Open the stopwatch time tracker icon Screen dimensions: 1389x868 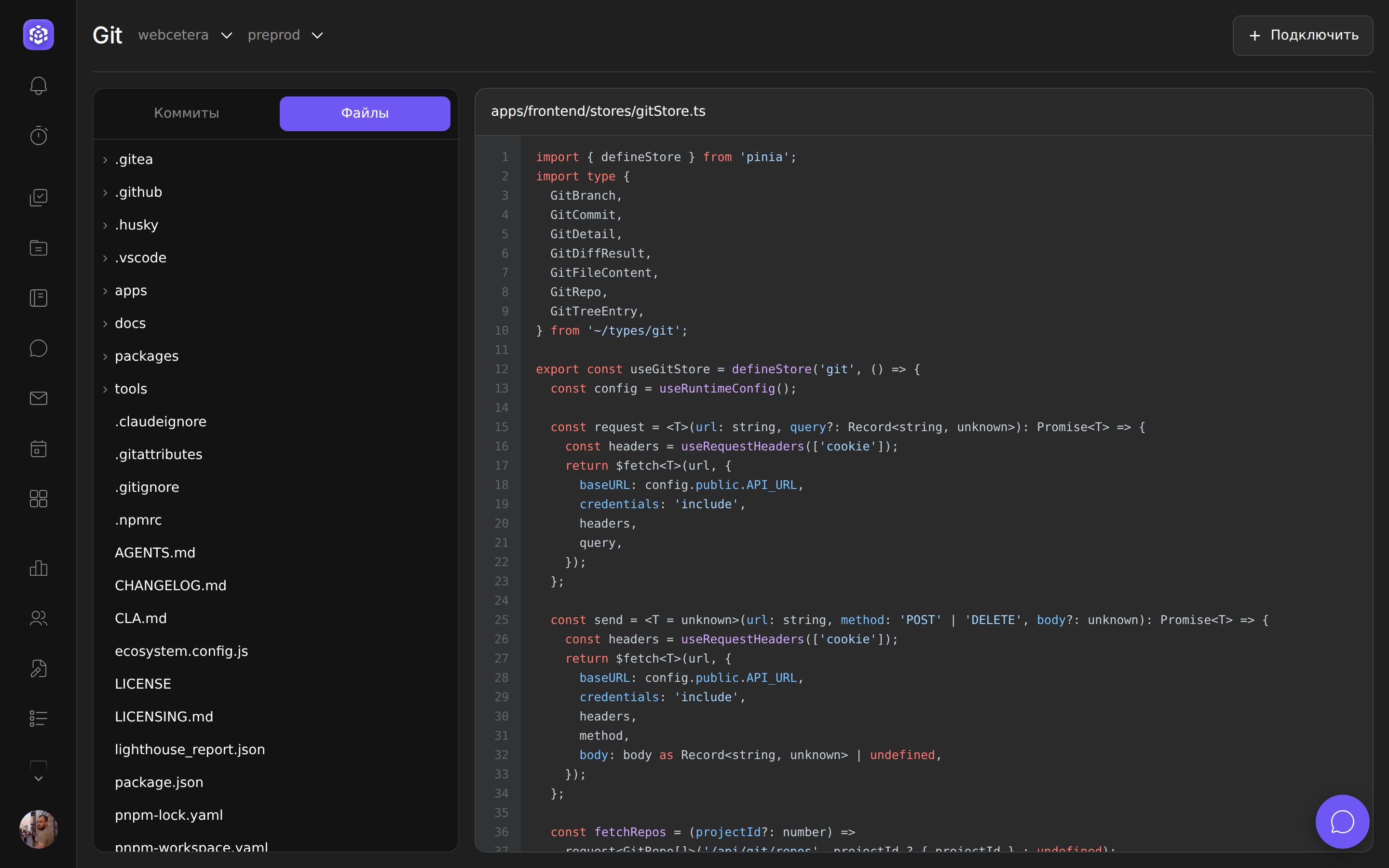[39, 136]
